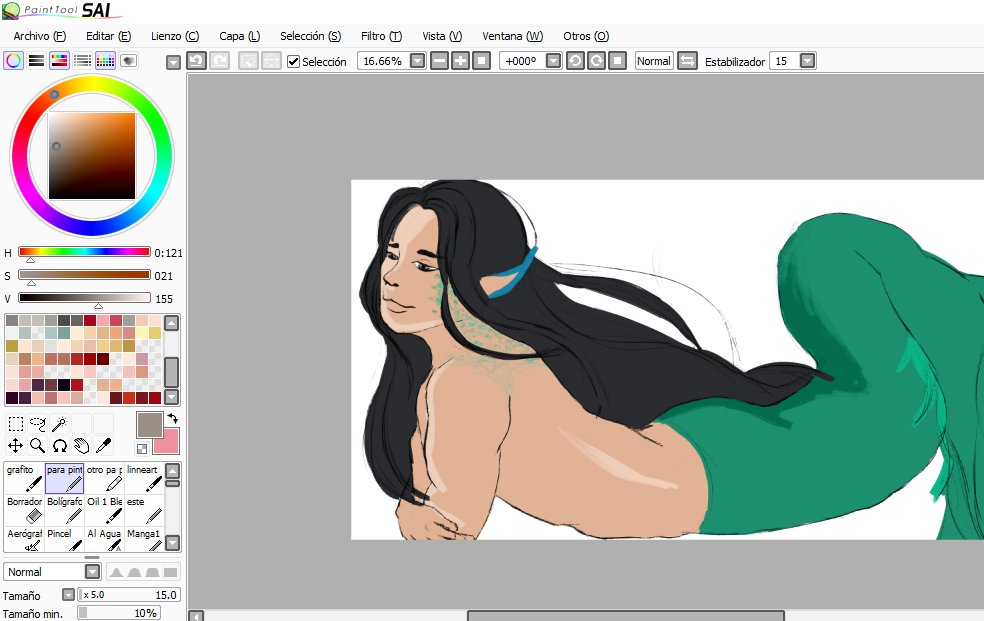Click the Tamaño size slider
984x621 pixels.
(129, 595)
